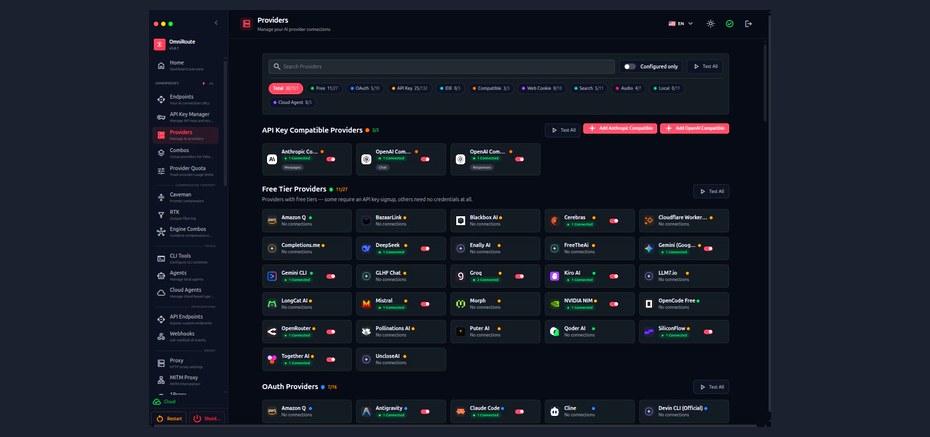This screenshot has height=437, width=930.
Task: Click the Cline provider logo
Action: pyautogui.click(x=555, y=412)
